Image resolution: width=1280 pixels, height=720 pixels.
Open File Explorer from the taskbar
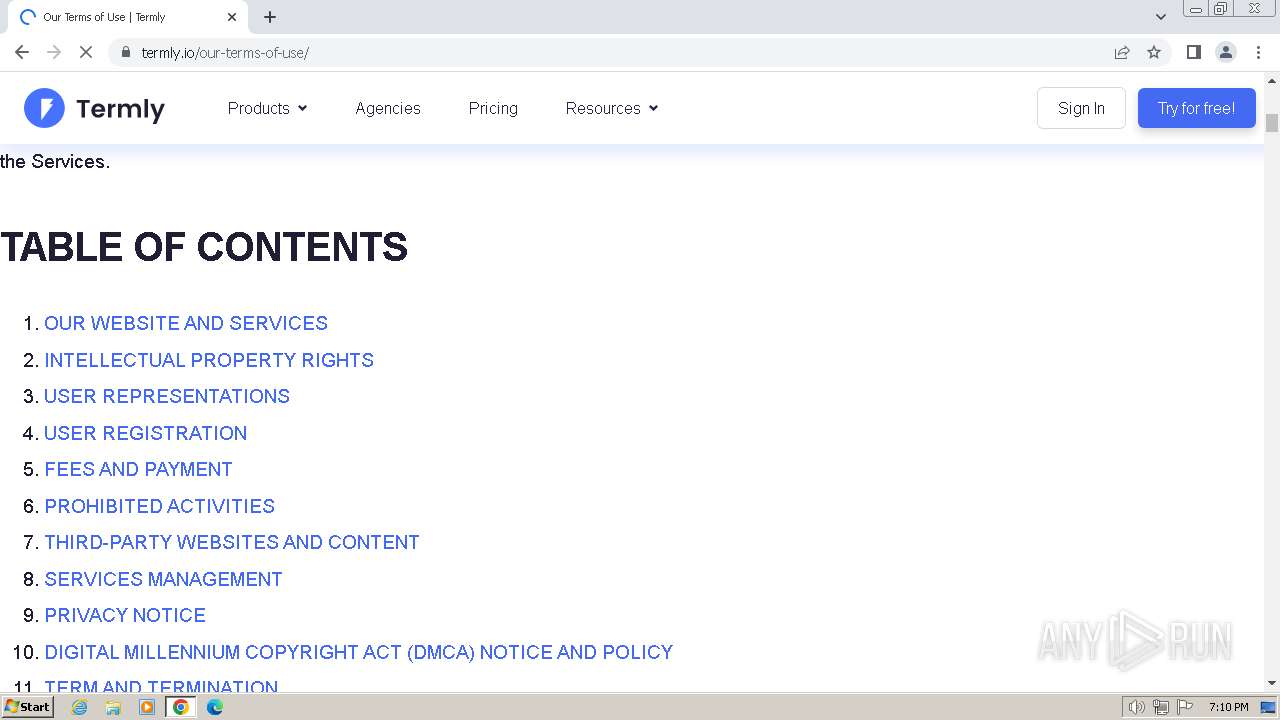tap(113, 707)
